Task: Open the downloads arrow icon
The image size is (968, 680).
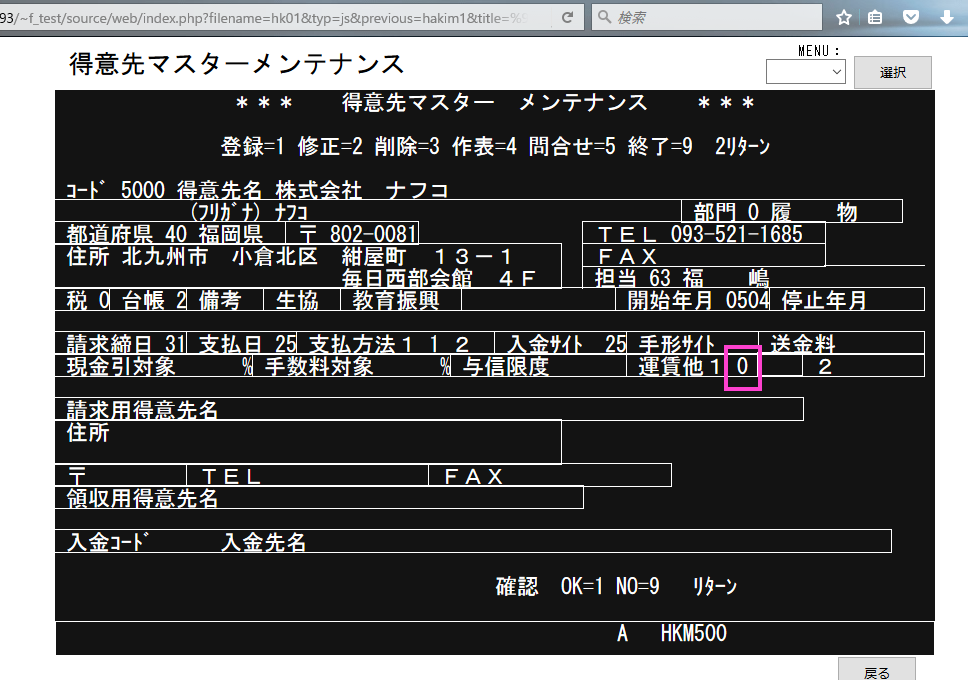Action: pyautogui.click(x=946, y=17)
